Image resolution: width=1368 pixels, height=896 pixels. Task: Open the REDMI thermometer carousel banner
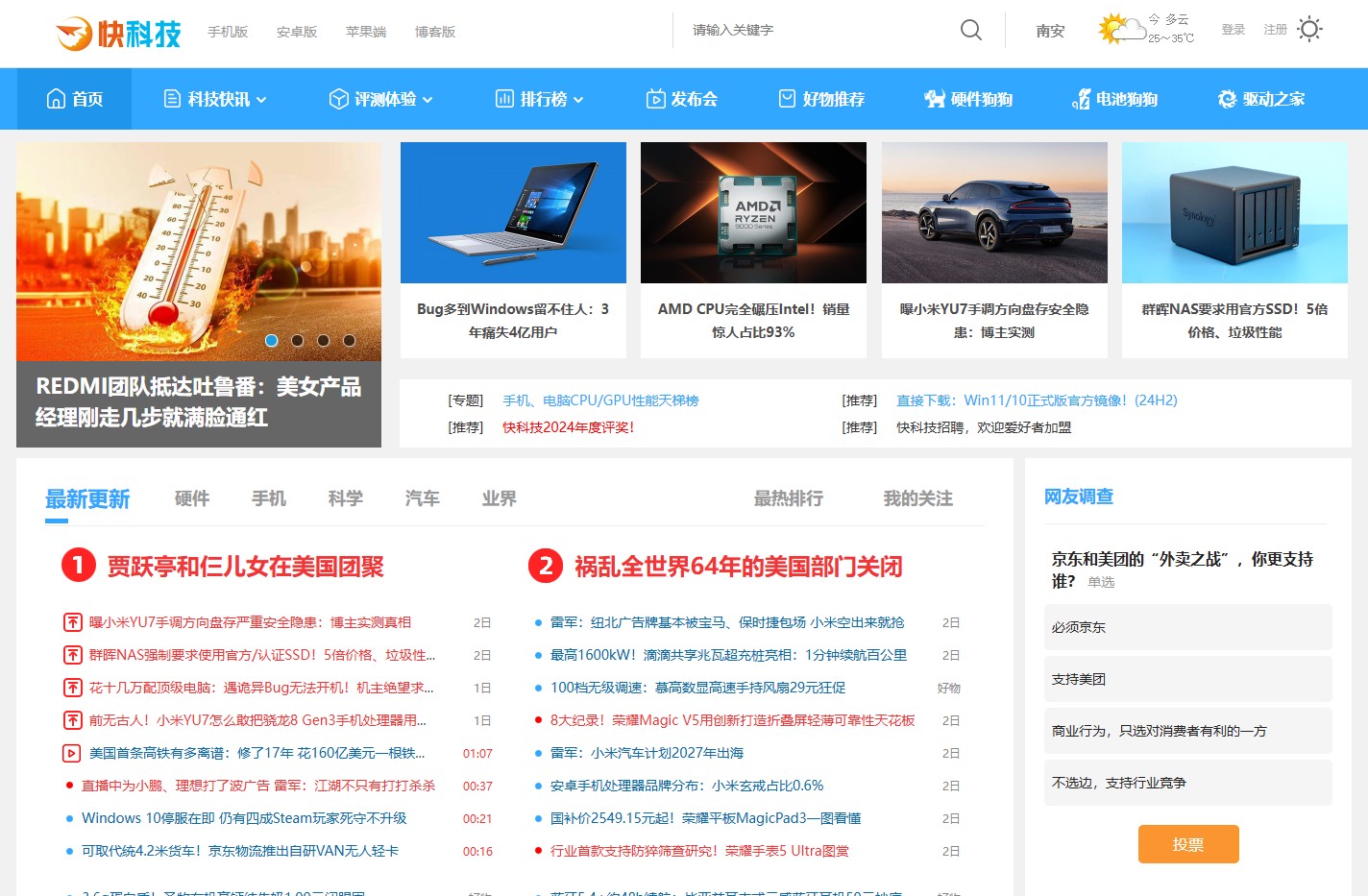199,295
